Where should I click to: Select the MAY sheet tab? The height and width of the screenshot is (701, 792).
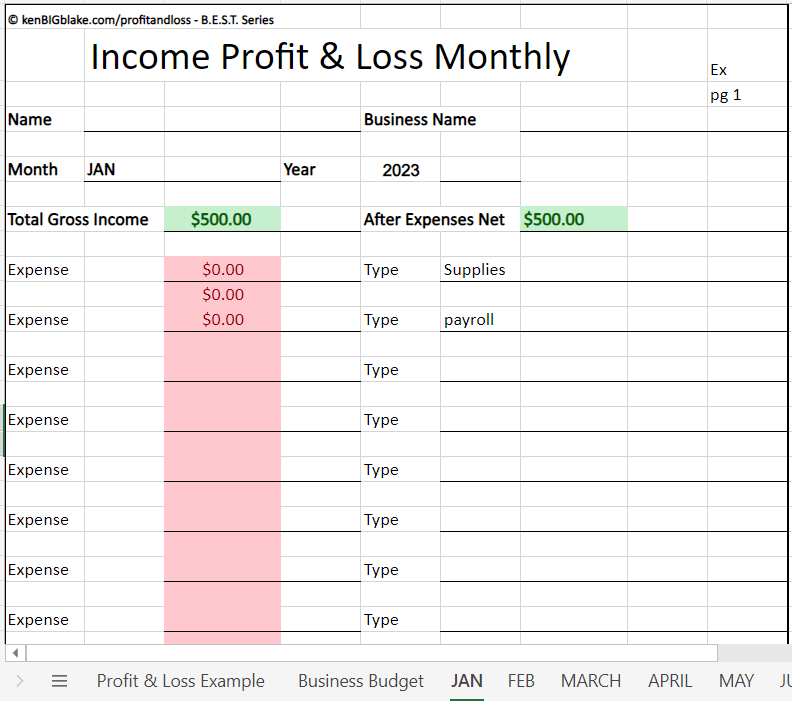coord(736,681)
